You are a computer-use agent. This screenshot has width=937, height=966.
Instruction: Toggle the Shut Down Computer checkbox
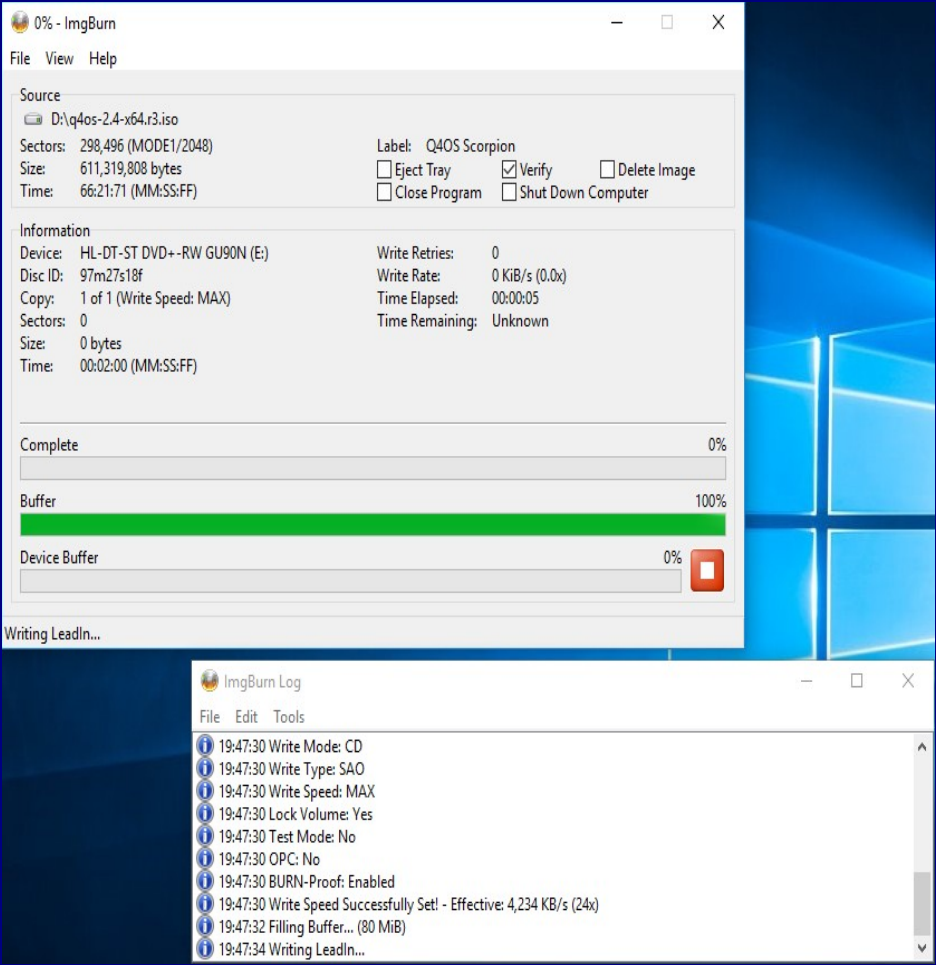coord(509,193)
